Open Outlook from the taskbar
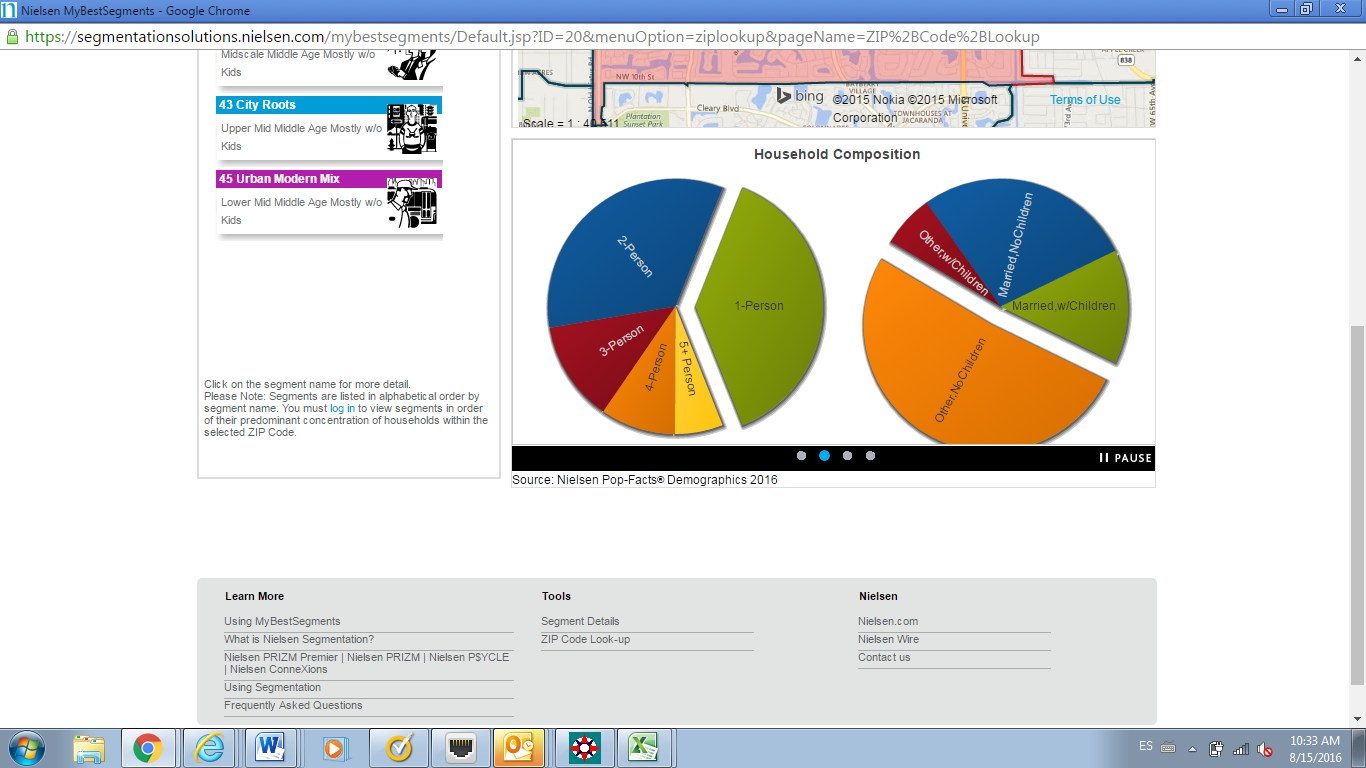Screen dimensions: 1366x768 point(522,746)
